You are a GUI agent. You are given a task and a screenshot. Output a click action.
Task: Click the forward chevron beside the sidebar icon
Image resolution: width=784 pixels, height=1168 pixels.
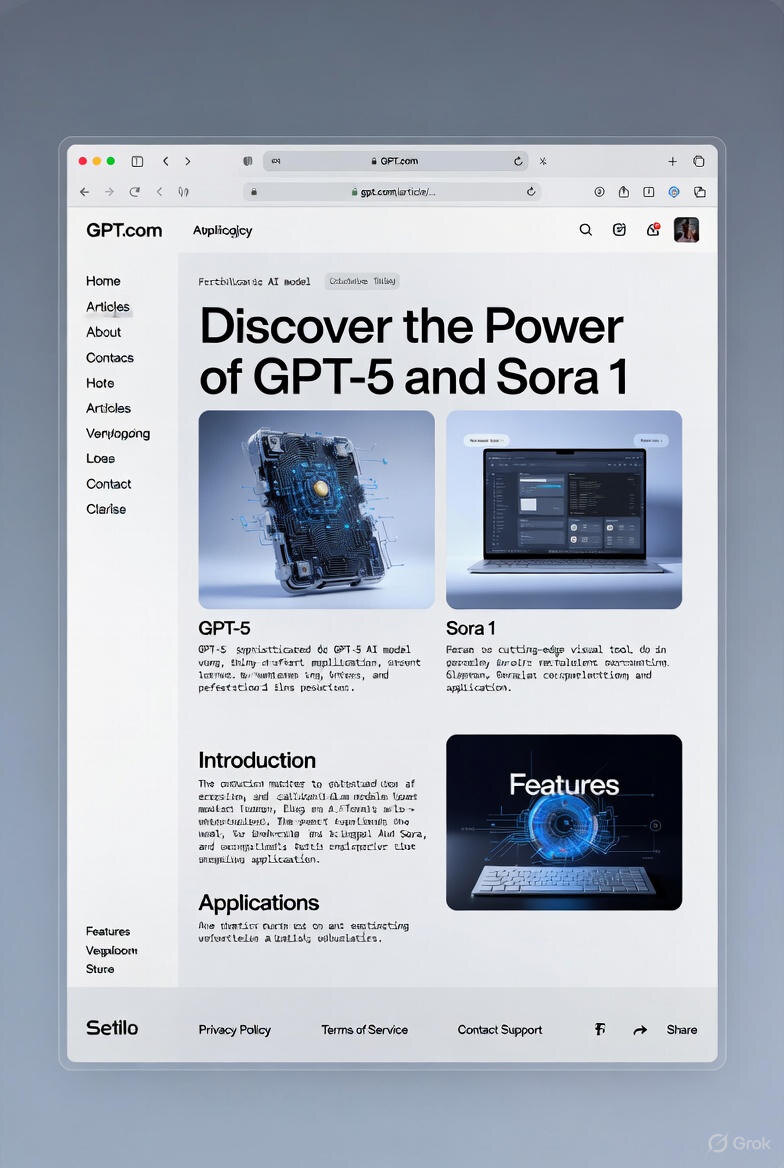188,161
